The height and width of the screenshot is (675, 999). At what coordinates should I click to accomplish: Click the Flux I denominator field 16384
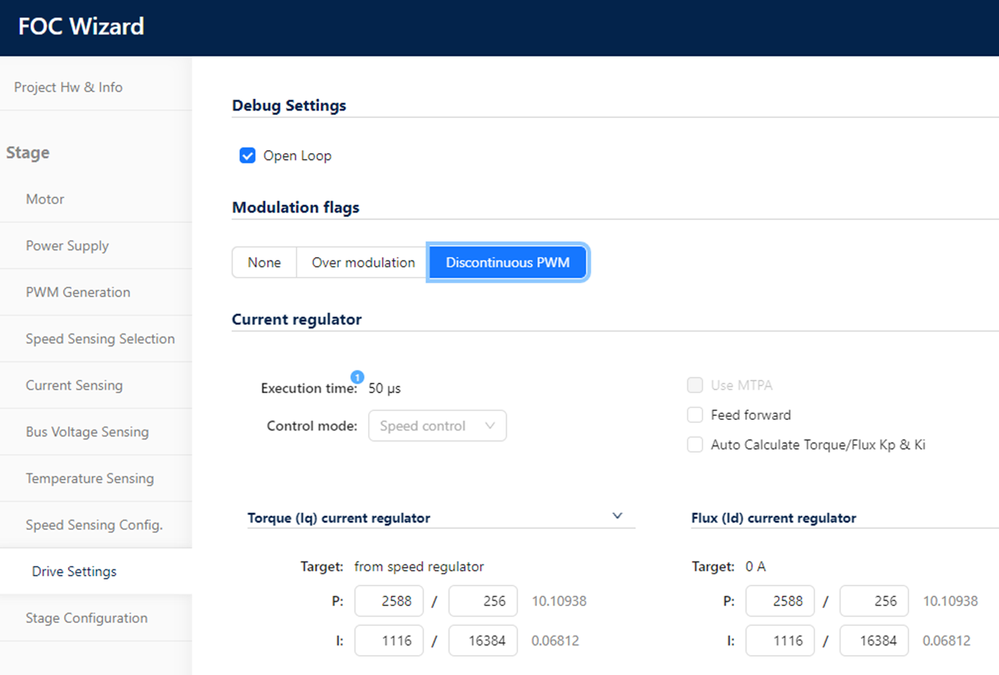[x=874, y=641]
